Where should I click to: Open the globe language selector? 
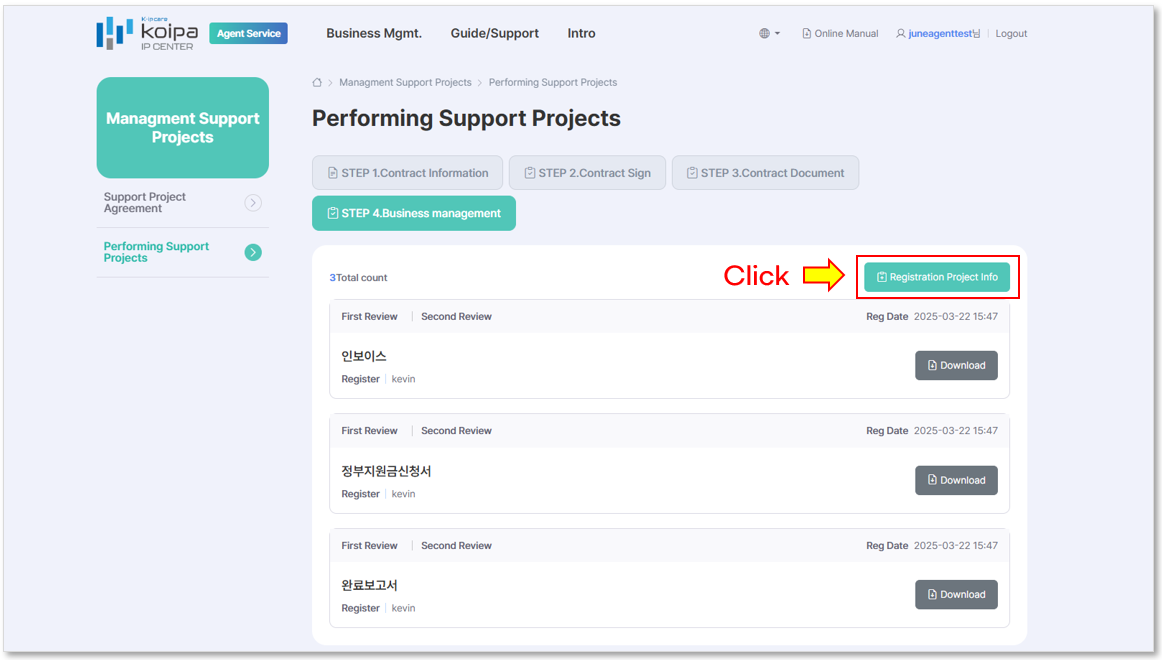pos(769,33)
